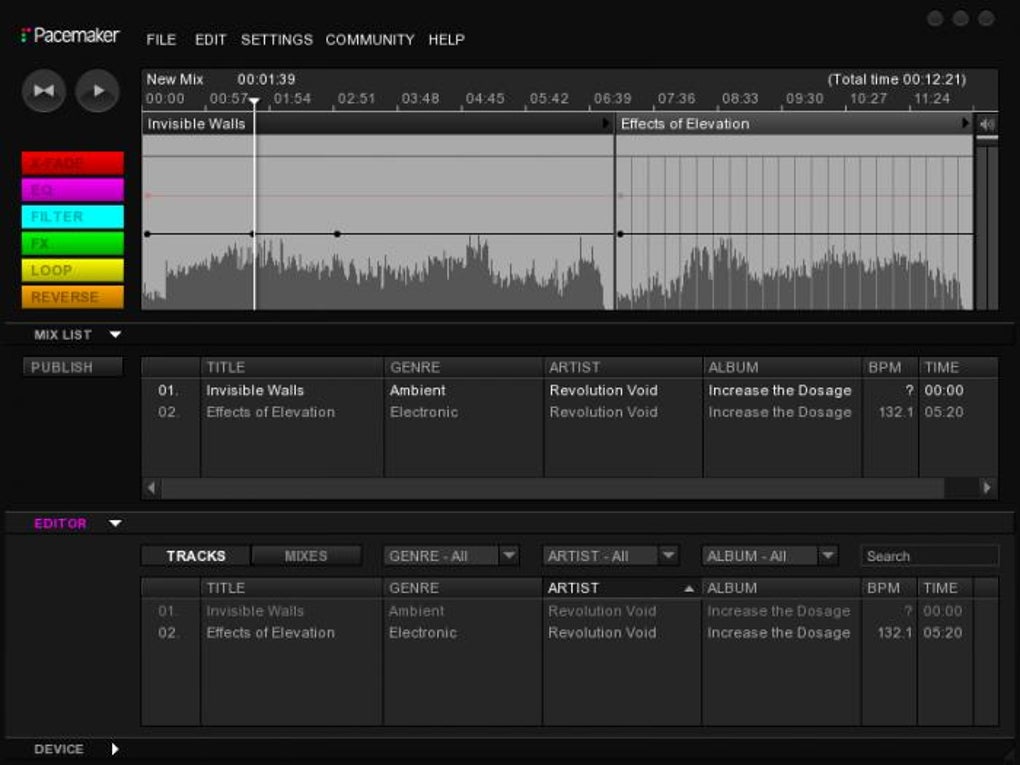This screenshot has height=765, width=1020.
Task: Sort editor tracks by TIME column
Action: click(x=945, y=588)
